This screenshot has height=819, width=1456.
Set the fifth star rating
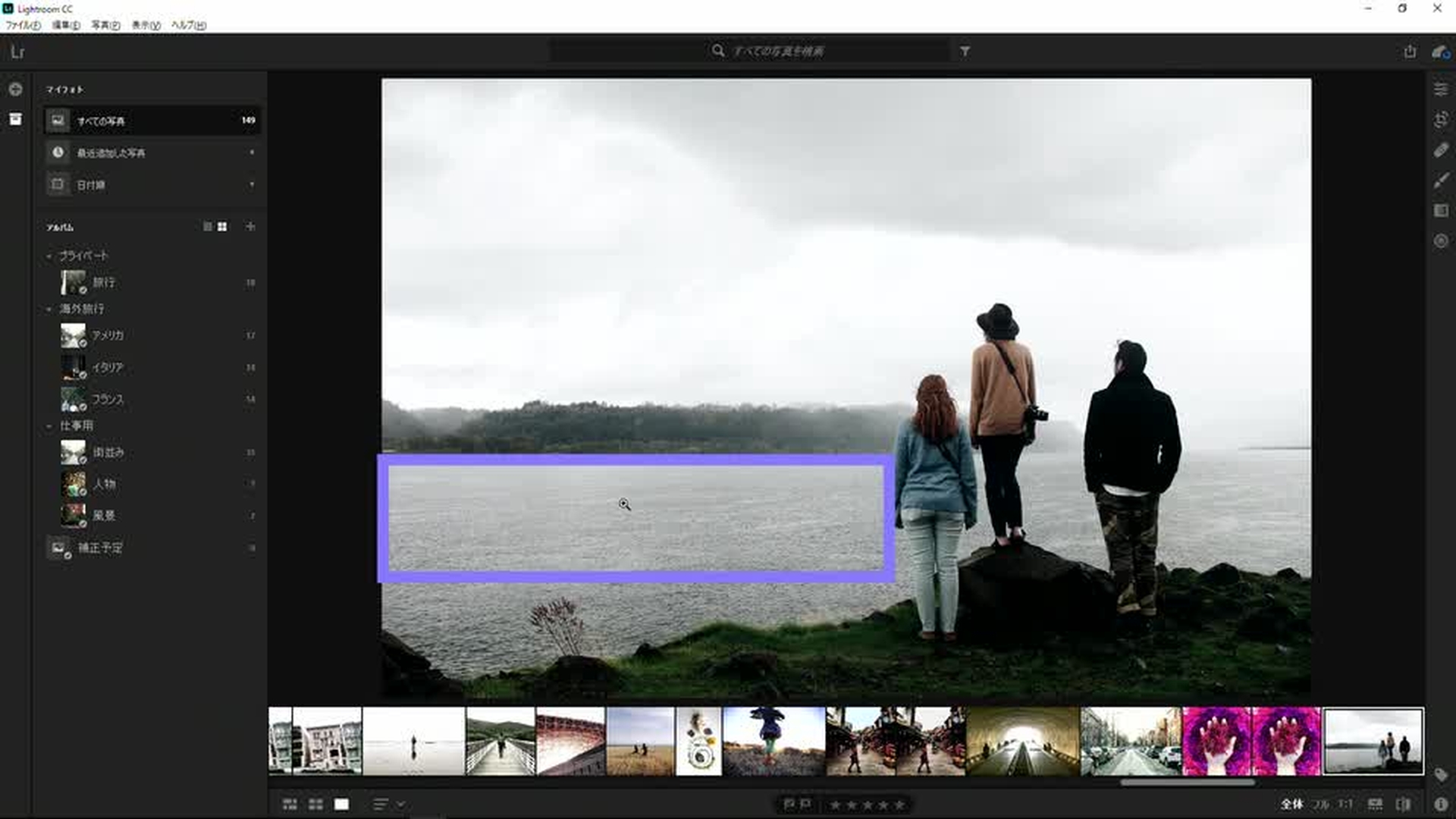pyautogui.click(x=899, y=805)
